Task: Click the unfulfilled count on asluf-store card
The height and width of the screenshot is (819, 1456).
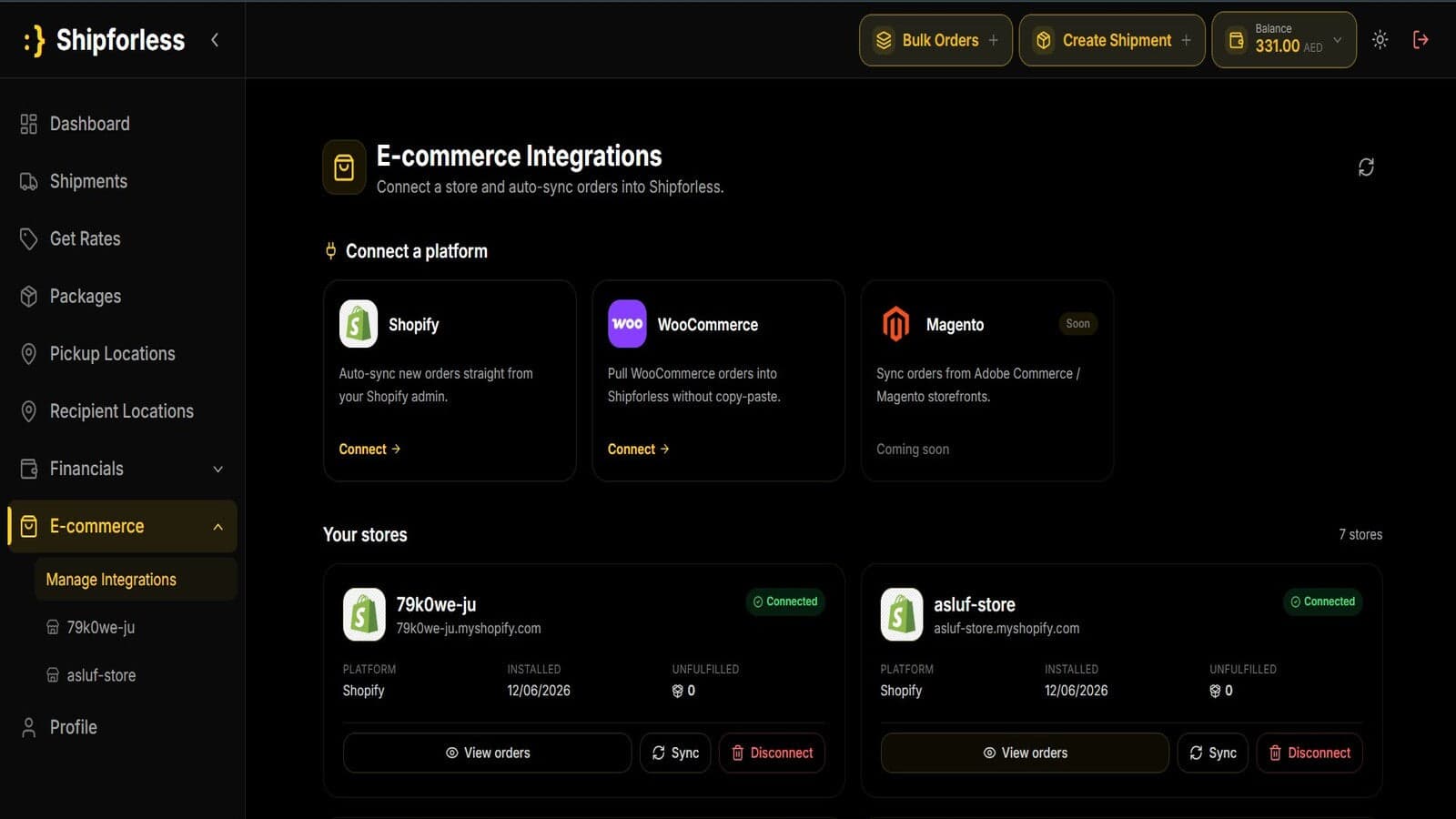Action: tap(1221, 691)
